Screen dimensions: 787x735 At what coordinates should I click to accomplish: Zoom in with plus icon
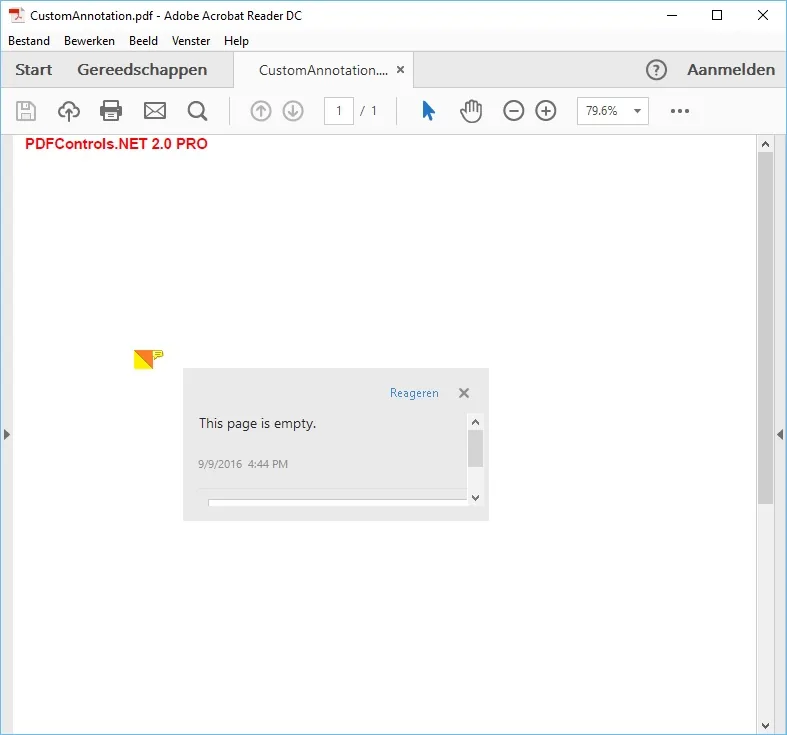pos(546,111)
